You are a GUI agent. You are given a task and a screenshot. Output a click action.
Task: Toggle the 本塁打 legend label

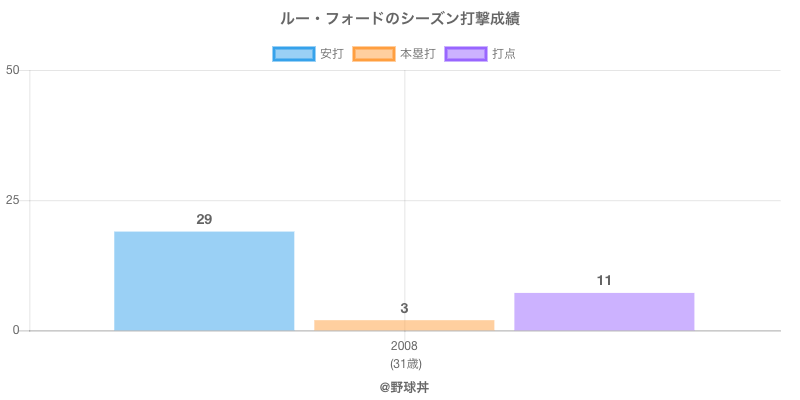tap(417, 54)
